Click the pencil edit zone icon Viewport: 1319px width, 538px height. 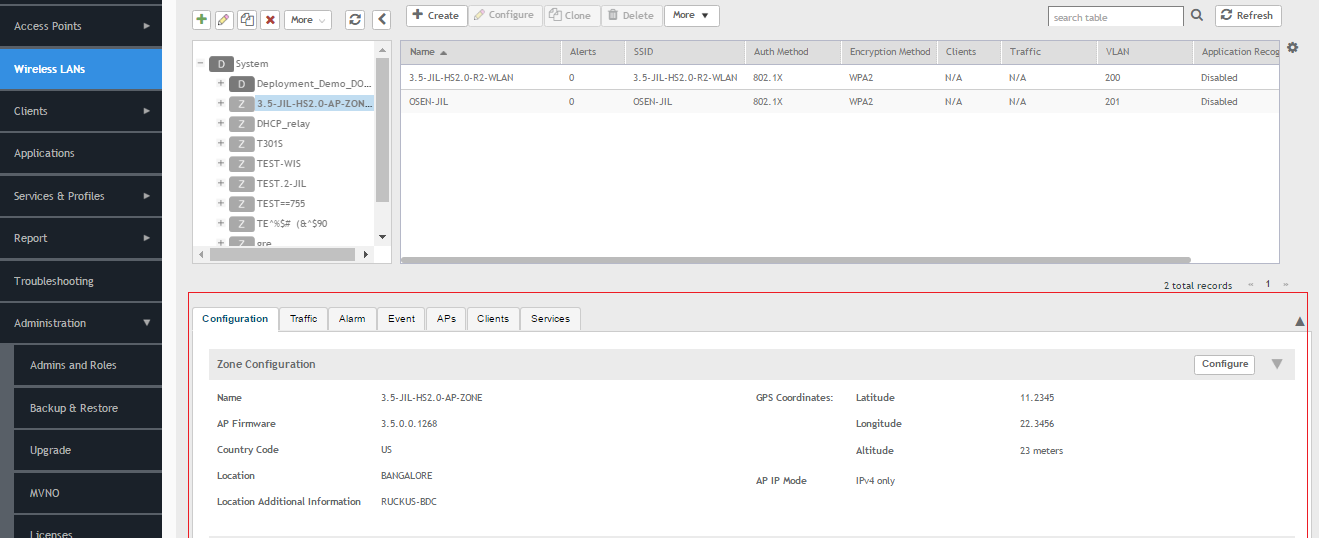tap(224, 19)
